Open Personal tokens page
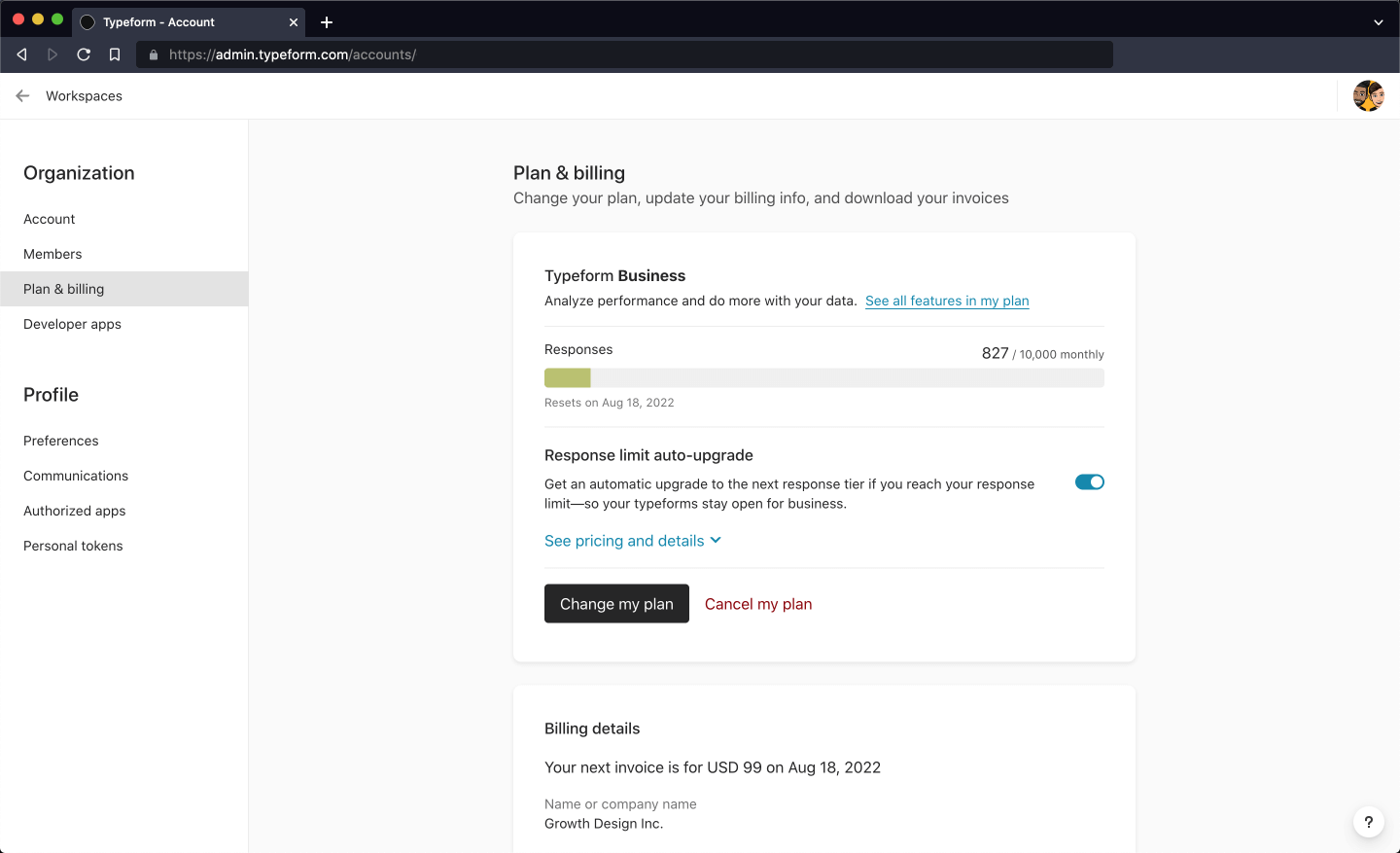 pyautogui.click(x=74, y=546)
